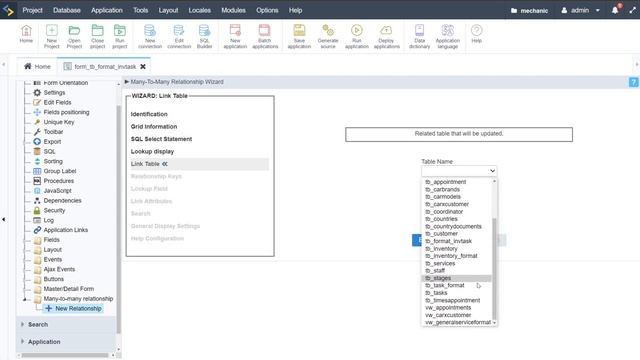Image resolution: width=640 pixels, height=360 pixels.
Task: Click the Scriptcase logo icon
Action: [8, 10]
